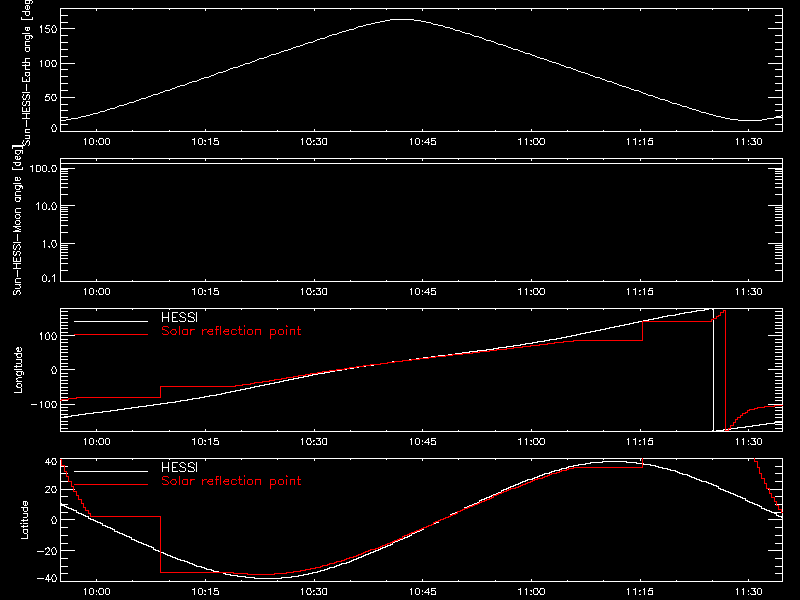Click the -40 tick on Latitude axis

pos(47,578)
